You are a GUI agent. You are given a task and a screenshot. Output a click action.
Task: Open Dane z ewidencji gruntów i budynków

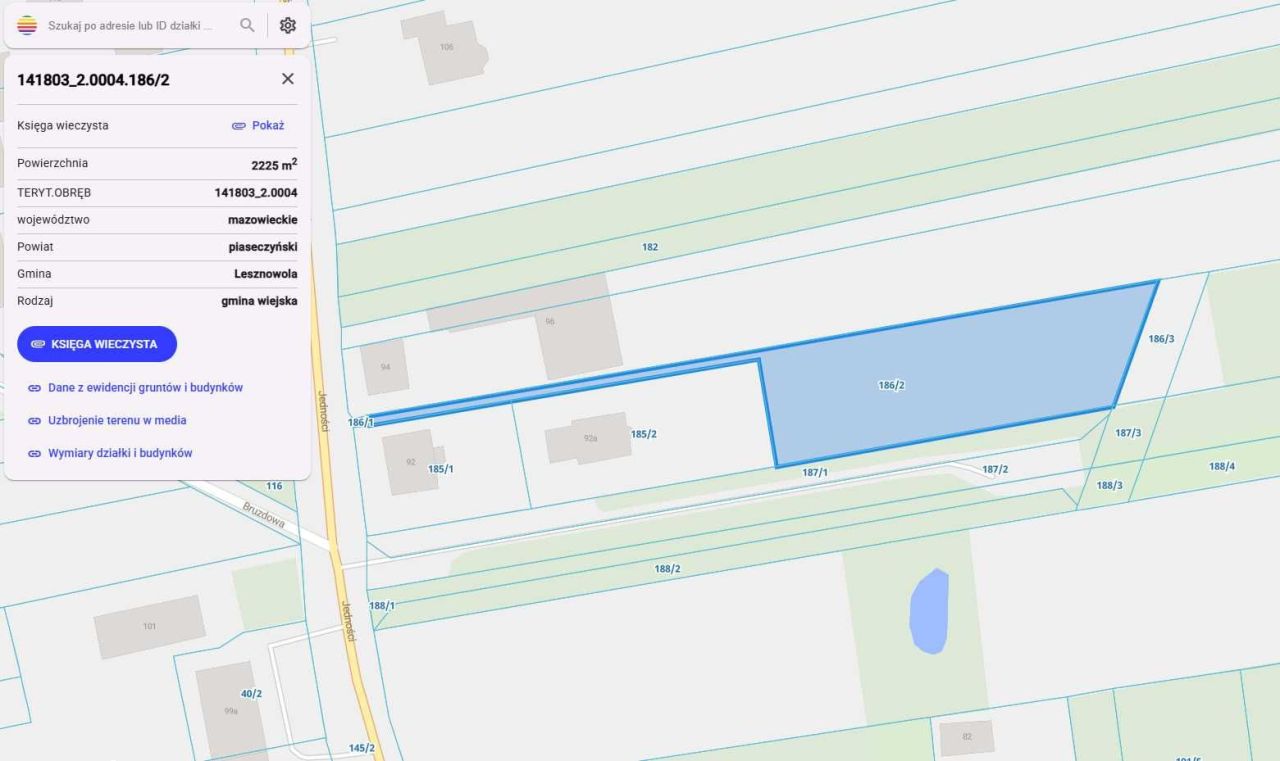click(145, 387)
